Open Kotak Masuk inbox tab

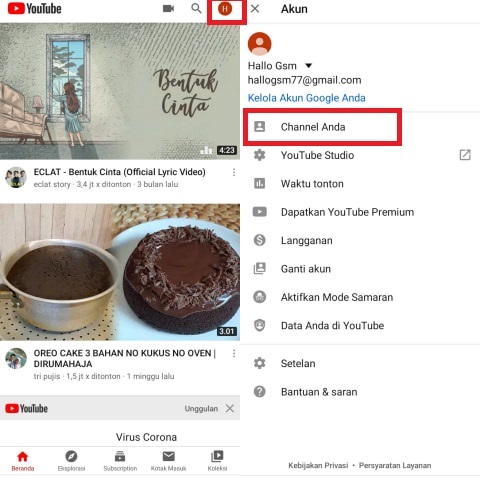pyautogui.click(x=168, y=461)
